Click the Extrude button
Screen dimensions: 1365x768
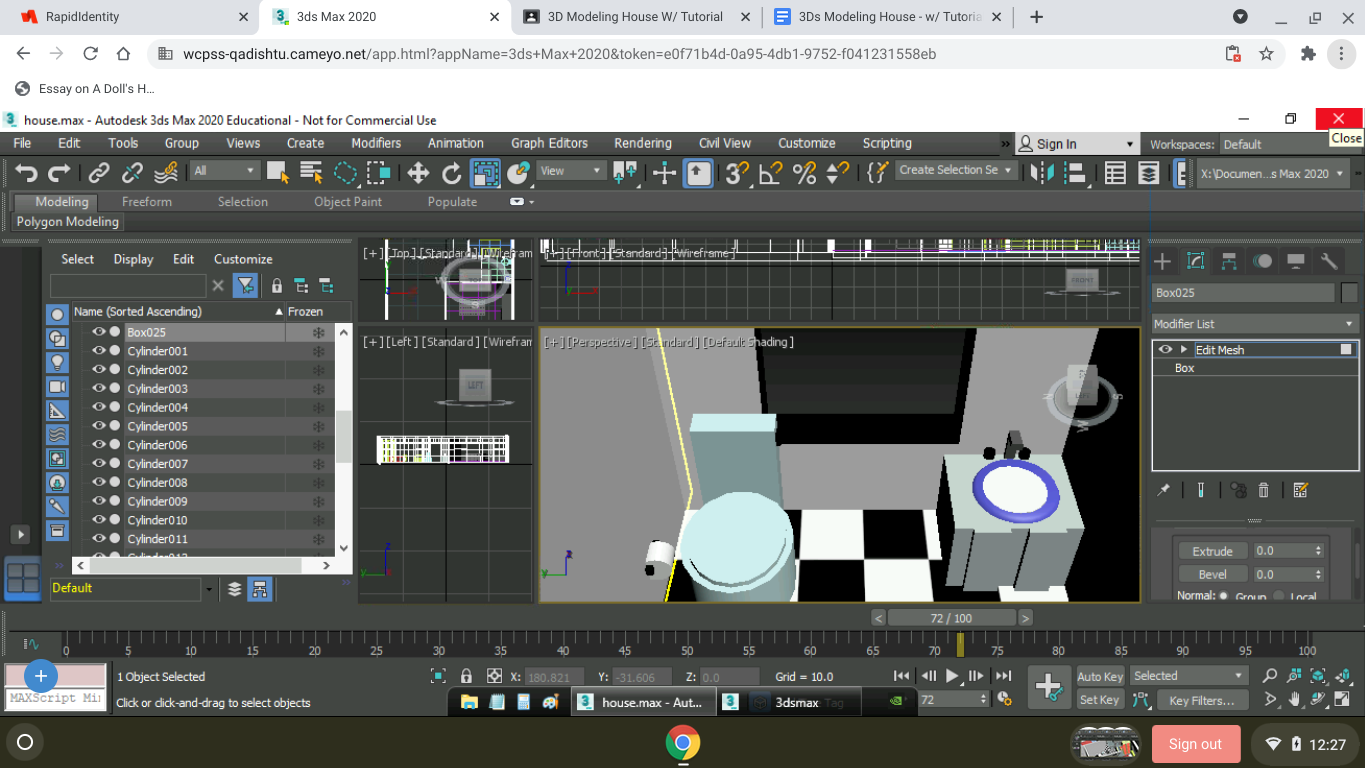pos(1211,550)
